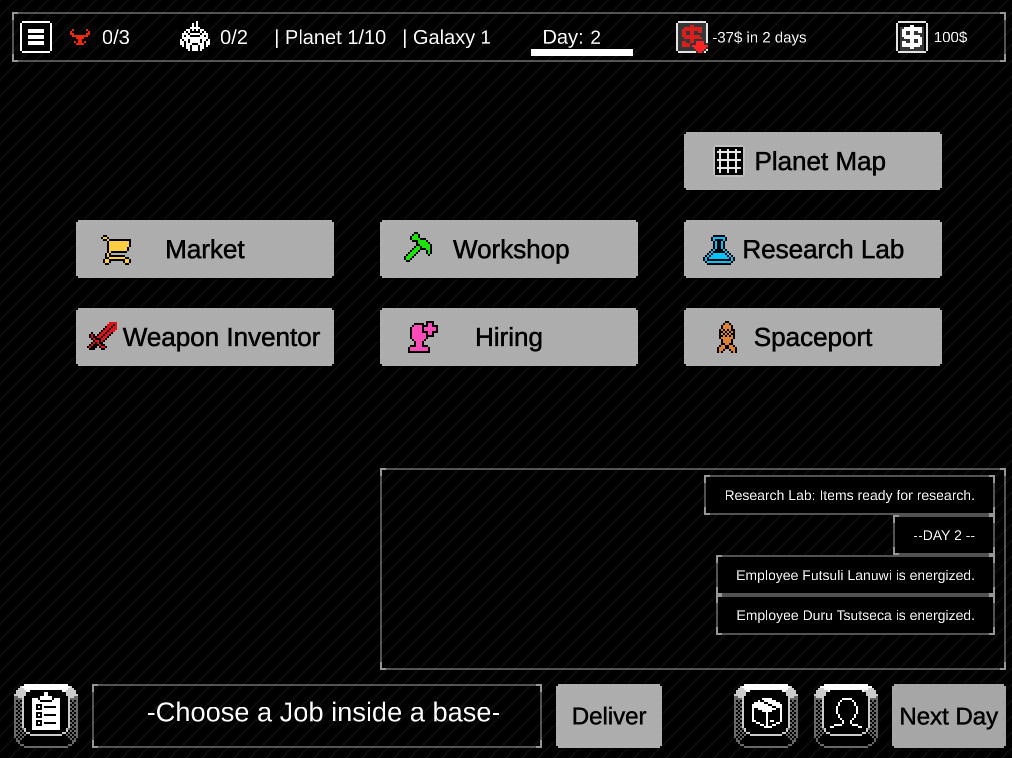Open the hamburger menu icon
Viewport: 1012px width, 758px height.
36,38
